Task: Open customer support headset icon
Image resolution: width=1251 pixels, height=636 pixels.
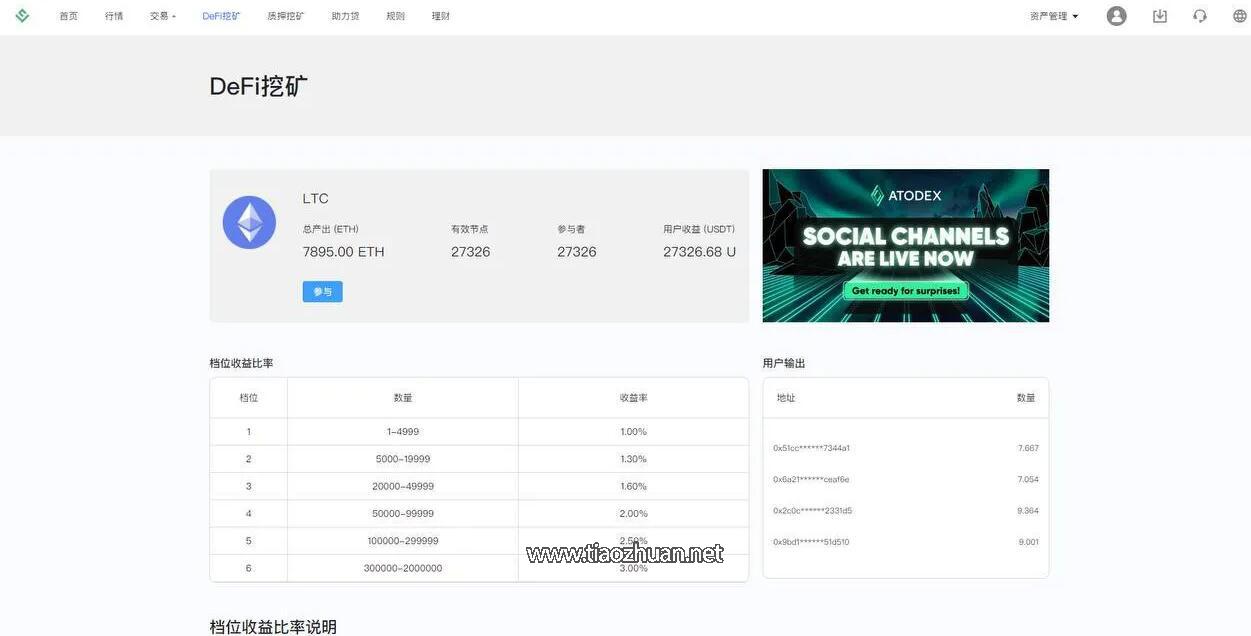Action: [1199, 16]
